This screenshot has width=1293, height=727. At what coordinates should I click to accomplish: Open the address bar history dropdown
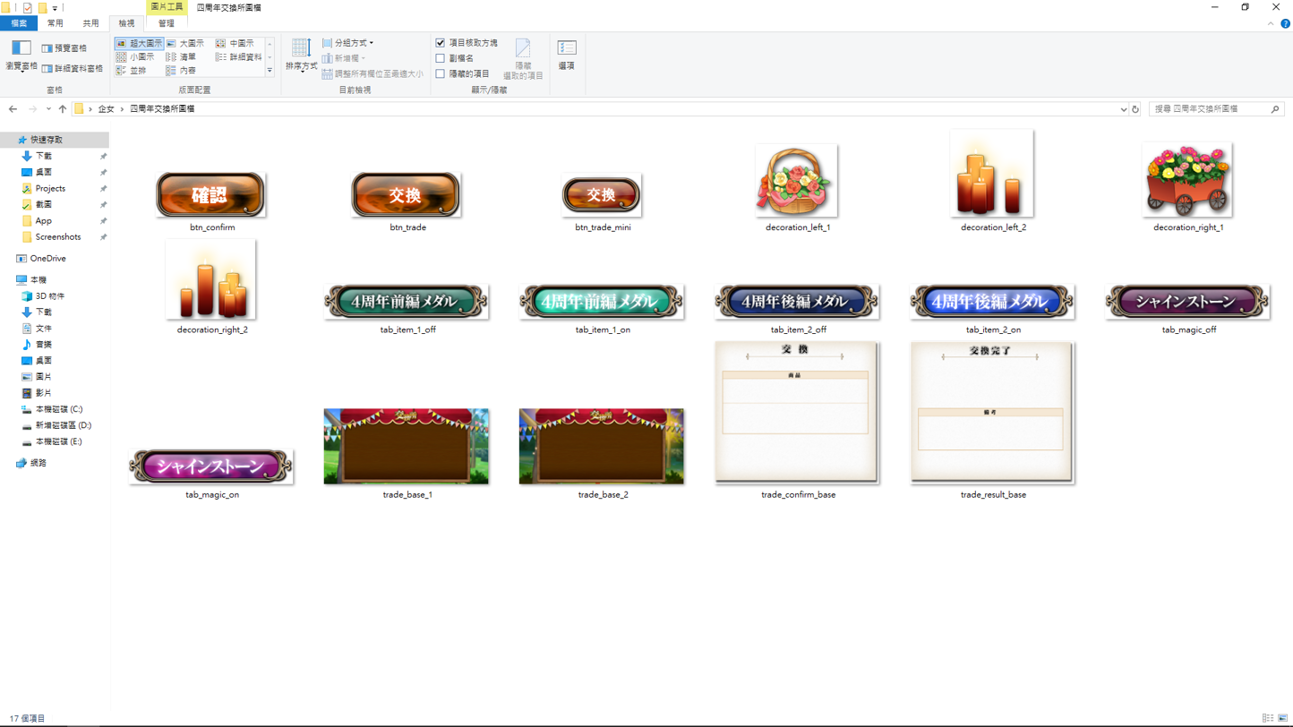coord(1123,109)
